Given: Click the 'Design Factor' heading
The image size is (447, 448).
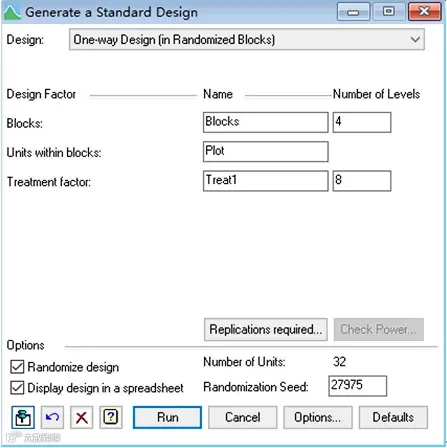Looking at the screenshot, I should point(41,94).
